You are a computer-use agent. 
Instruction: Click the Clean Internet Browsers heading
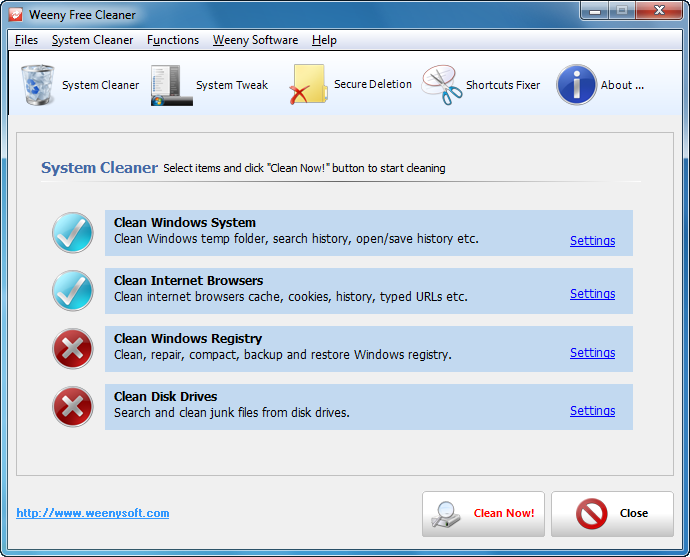188,281
